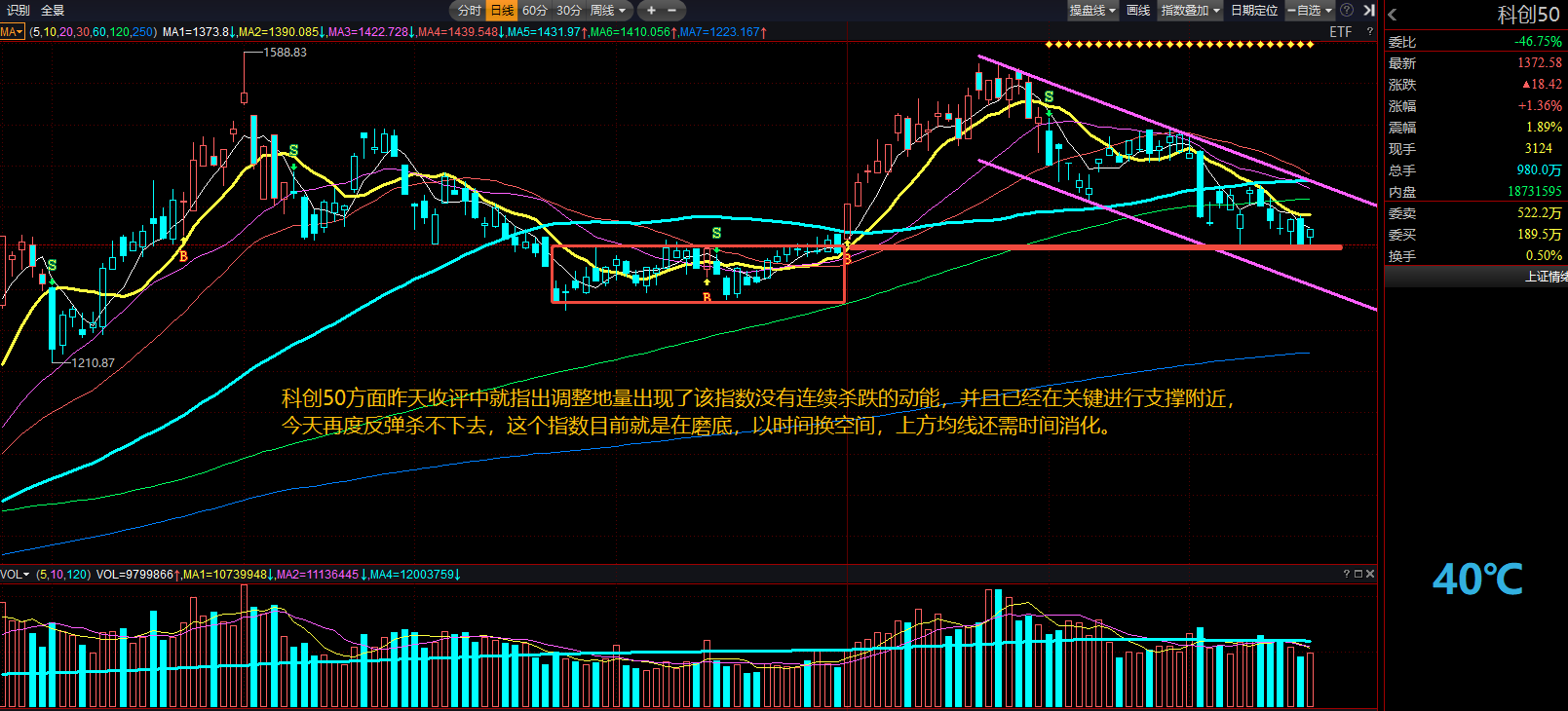Switch to 分时 intraday chart view
1568x711 pixels.
coord(470,11)
